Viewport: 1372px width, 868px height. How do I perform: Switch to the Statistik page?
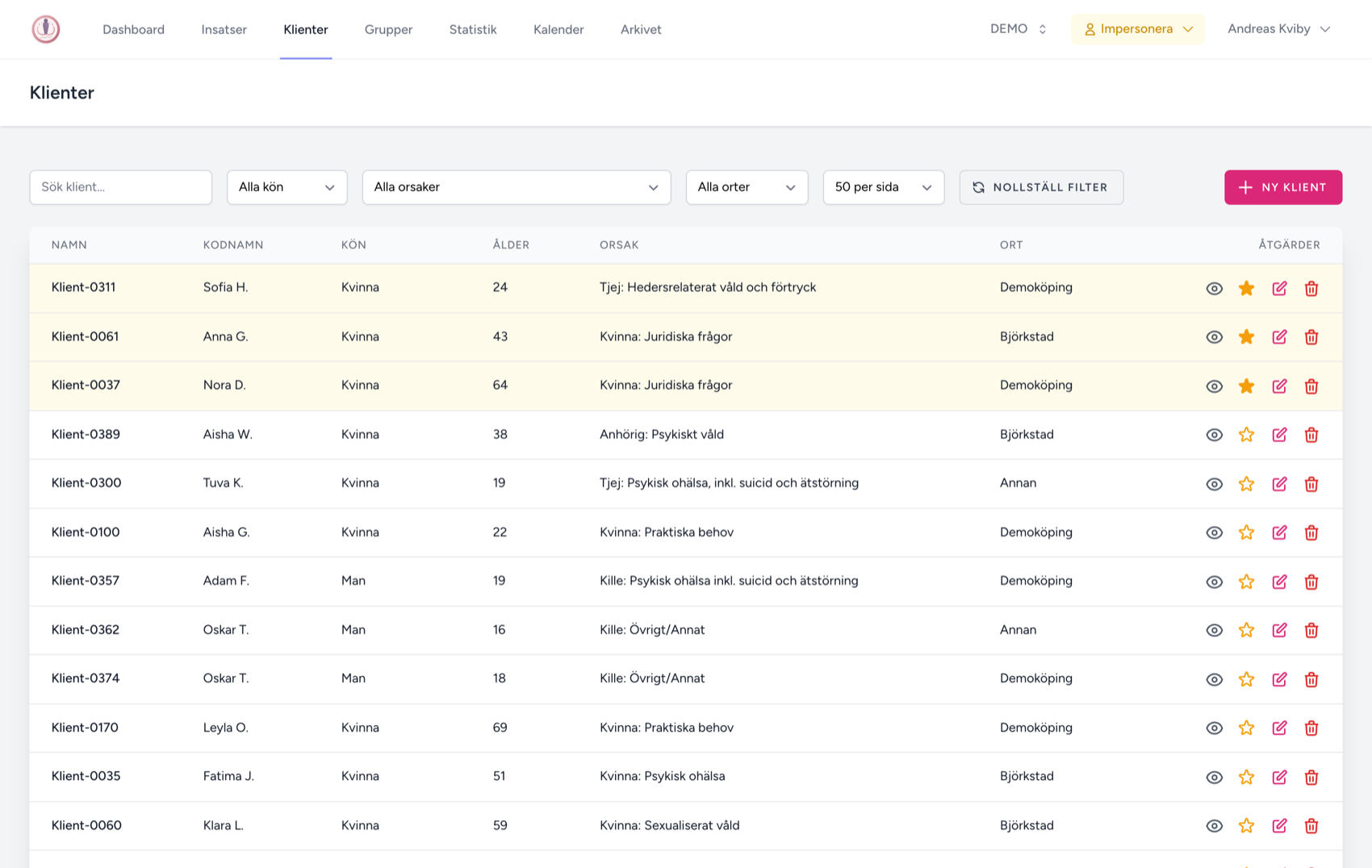click(x=473, y=29)
